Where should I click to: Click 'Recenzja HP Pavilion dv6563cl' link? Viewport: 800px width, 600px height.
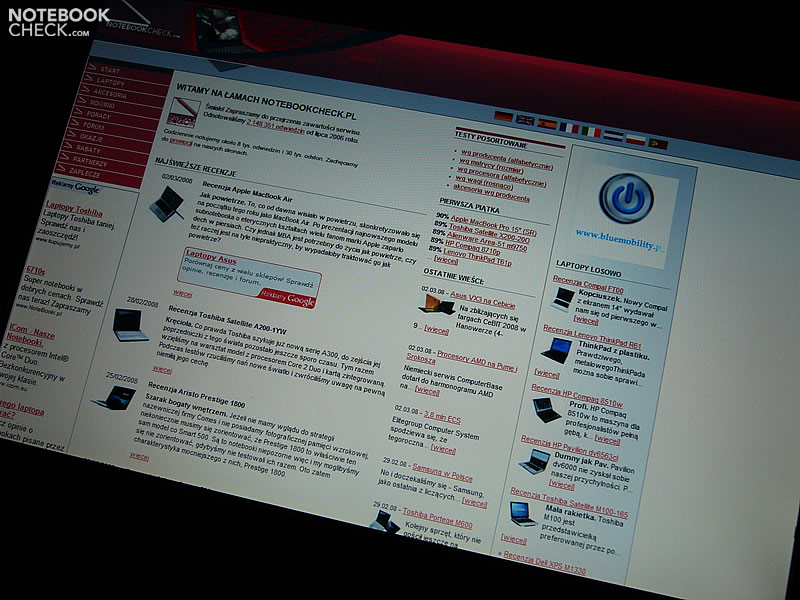569,448
